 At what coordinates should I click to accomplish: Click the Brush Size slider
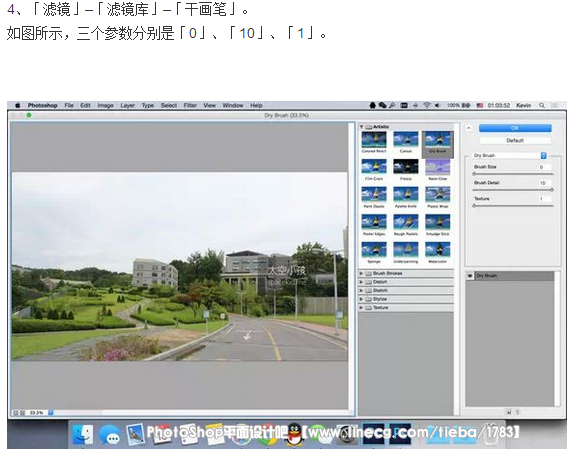513,174
